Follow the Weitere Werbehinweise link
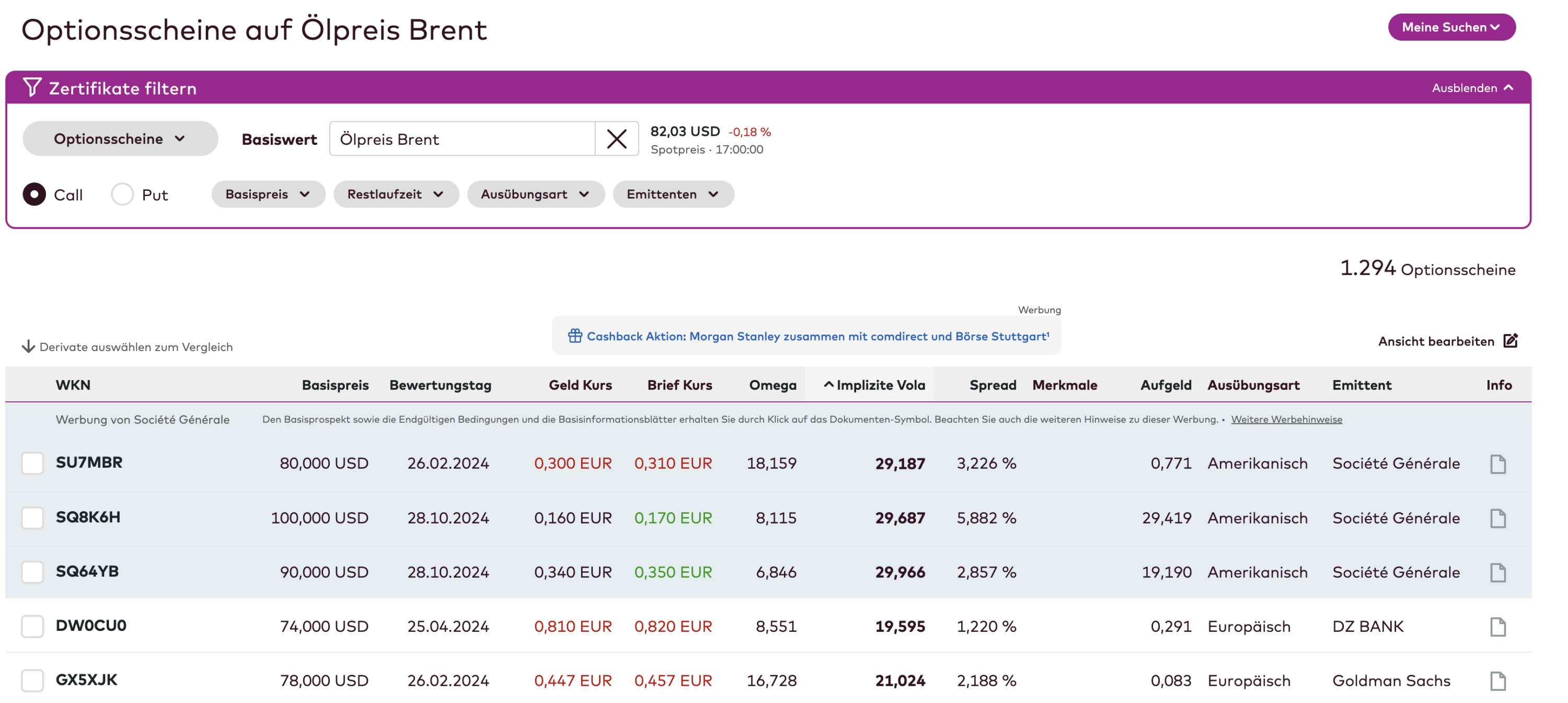The height and width of the screenshot is (703, 1568). point(1286,419)
